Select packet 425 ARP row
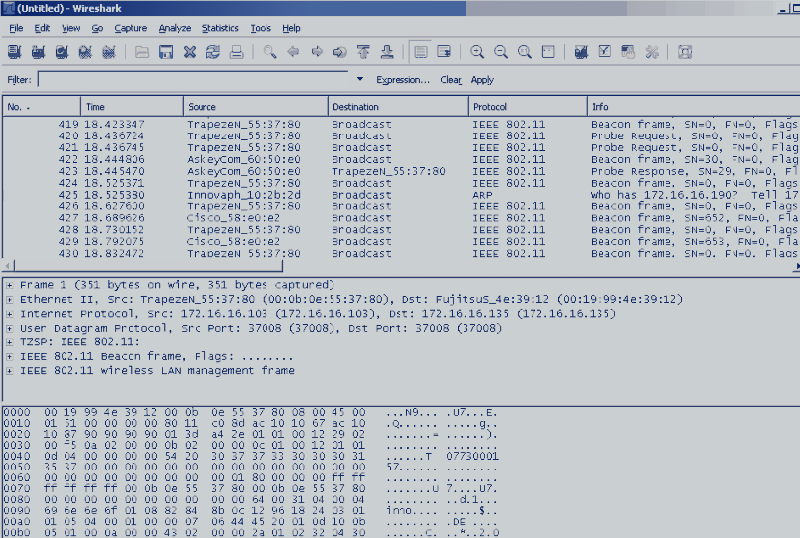800x538 pixels. click(401, 195)
